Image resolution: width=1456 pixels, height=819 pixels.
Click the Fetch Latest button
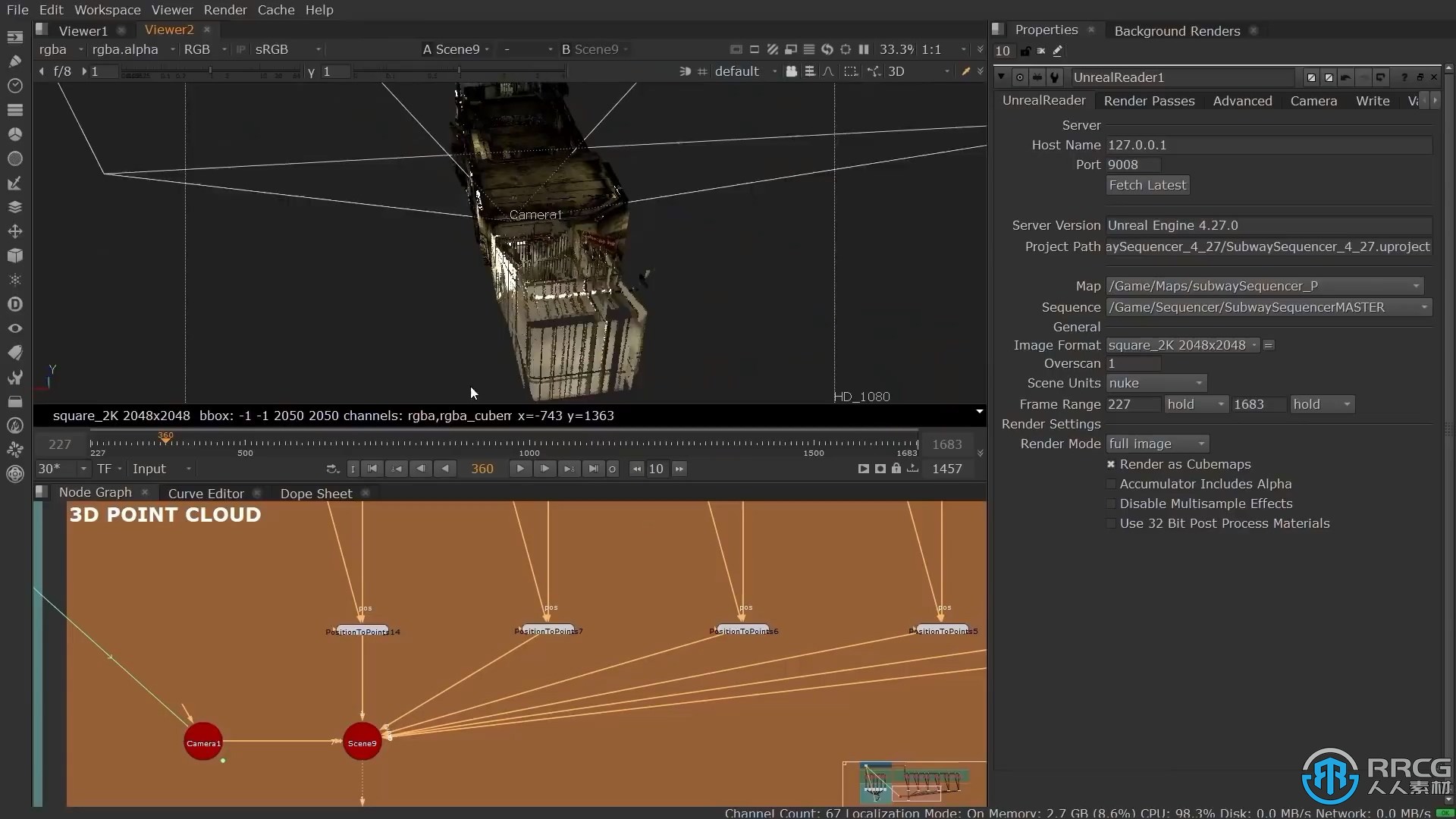1147,185
